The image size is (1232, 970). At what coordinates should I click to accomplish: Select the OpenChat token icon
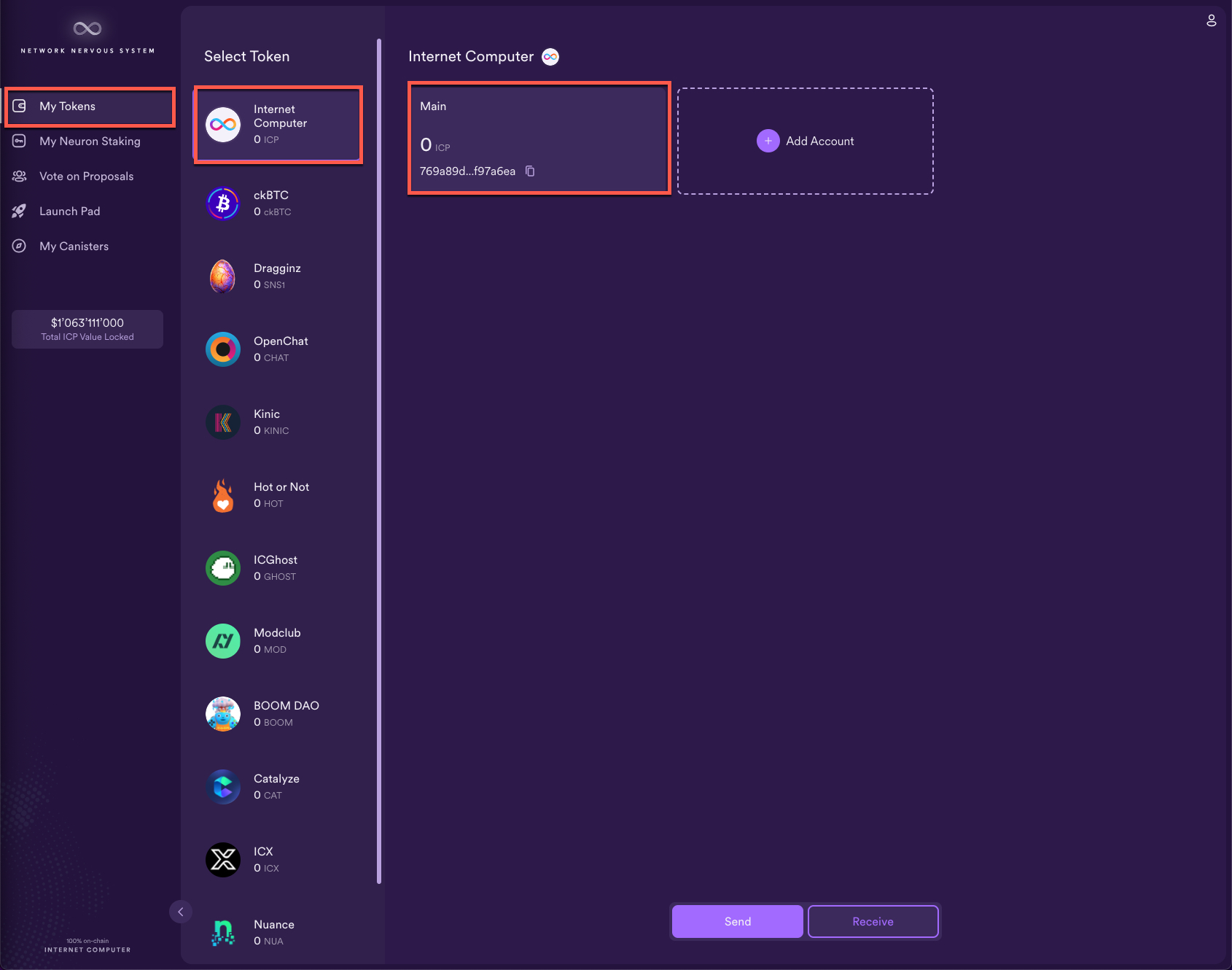tap(223, 349)
